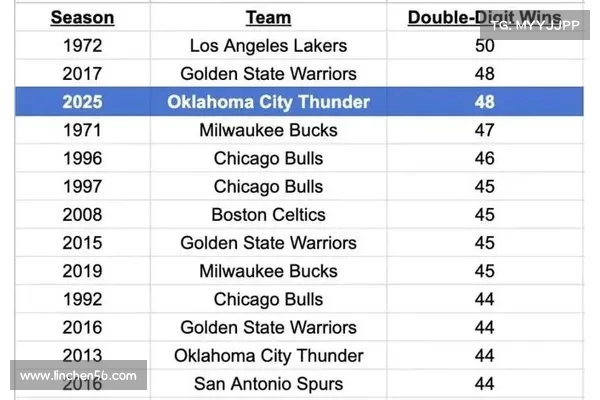Viewport: 600px width, 400px height.
Task: Click the www.linchen56.com watermark link
Action: [78, 376]
